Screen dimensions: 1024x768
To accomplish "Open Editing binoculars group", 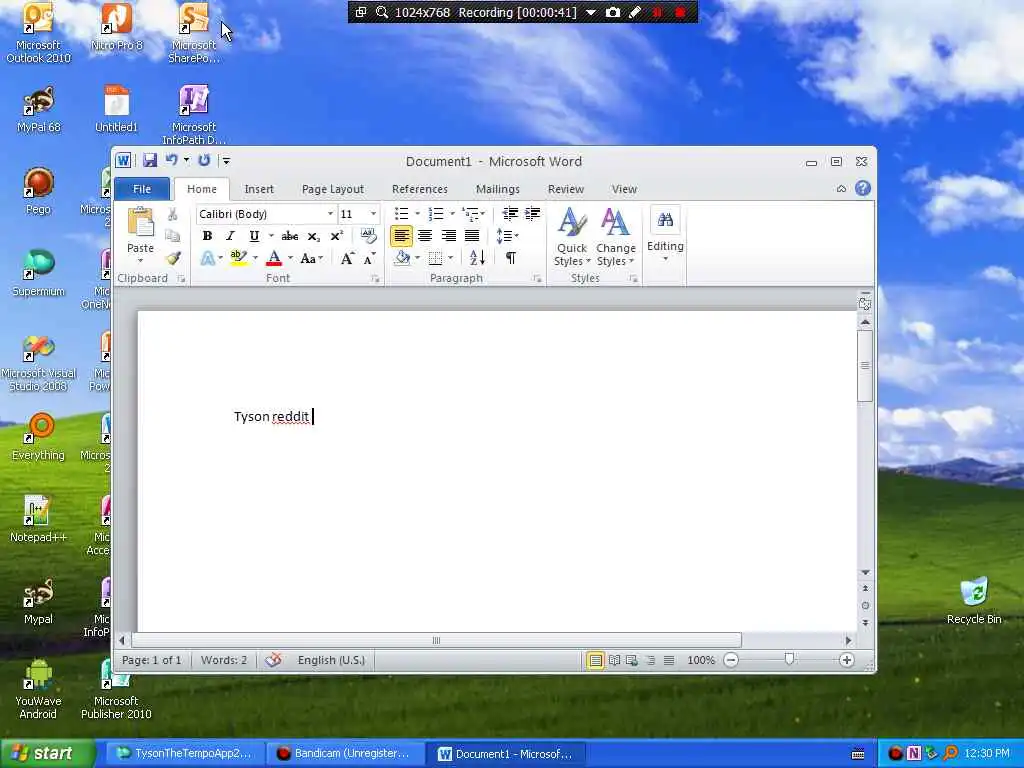I will 665,234.
